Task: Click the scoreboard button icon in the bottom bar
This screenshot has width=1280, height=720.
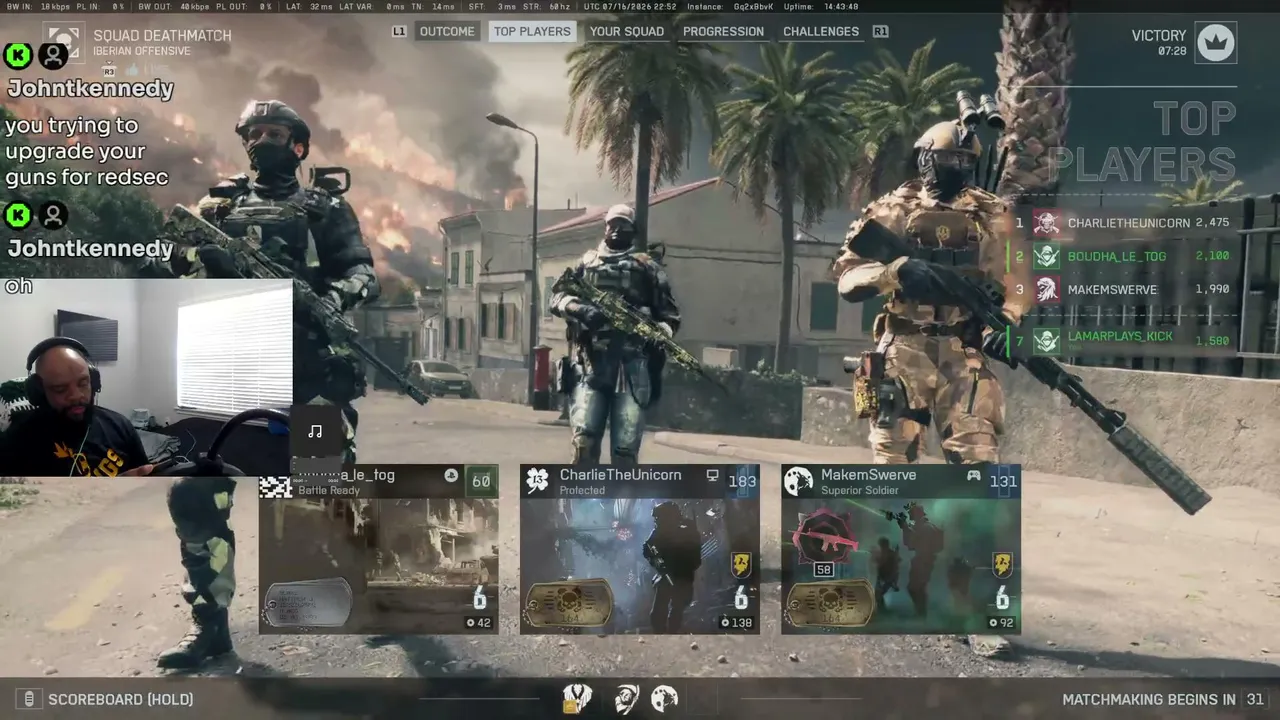Action: tap(30, 699)
